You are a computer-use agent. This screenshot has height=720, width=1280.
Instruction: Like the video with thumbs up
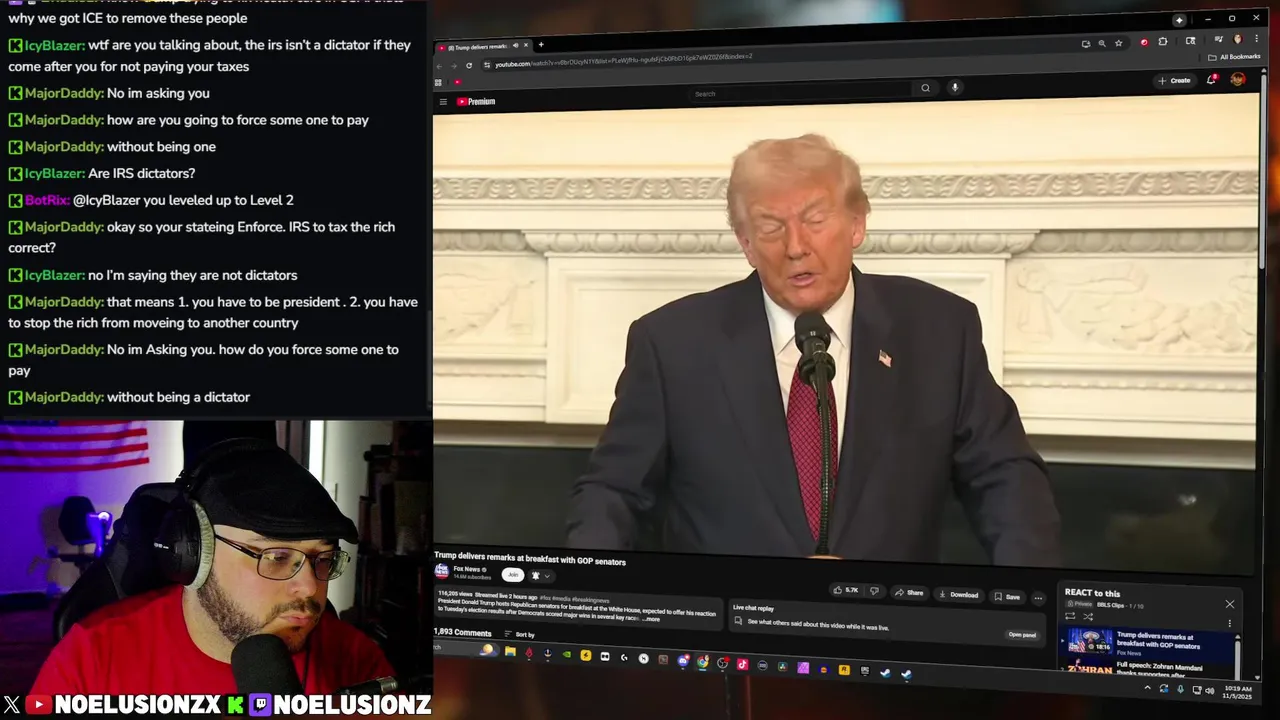point(844,590)
